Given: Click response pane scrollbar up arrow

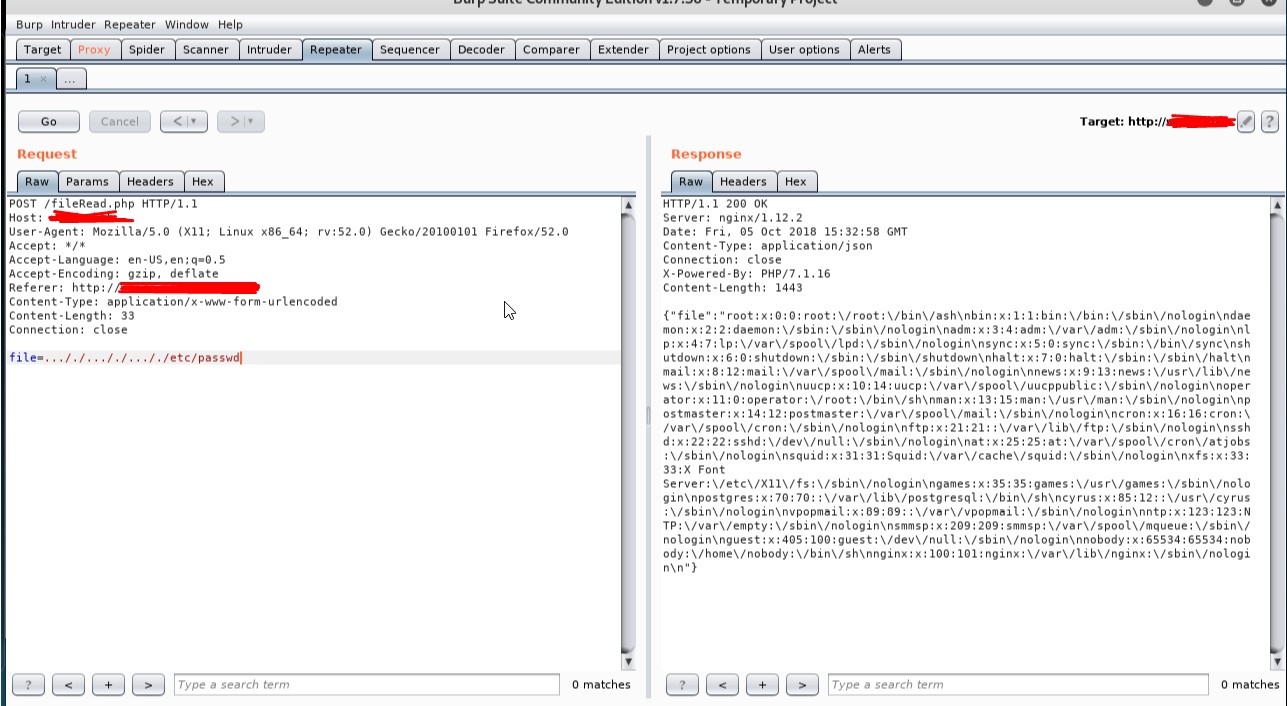Looking at the screenshot, I should (x=1276, y=205).
